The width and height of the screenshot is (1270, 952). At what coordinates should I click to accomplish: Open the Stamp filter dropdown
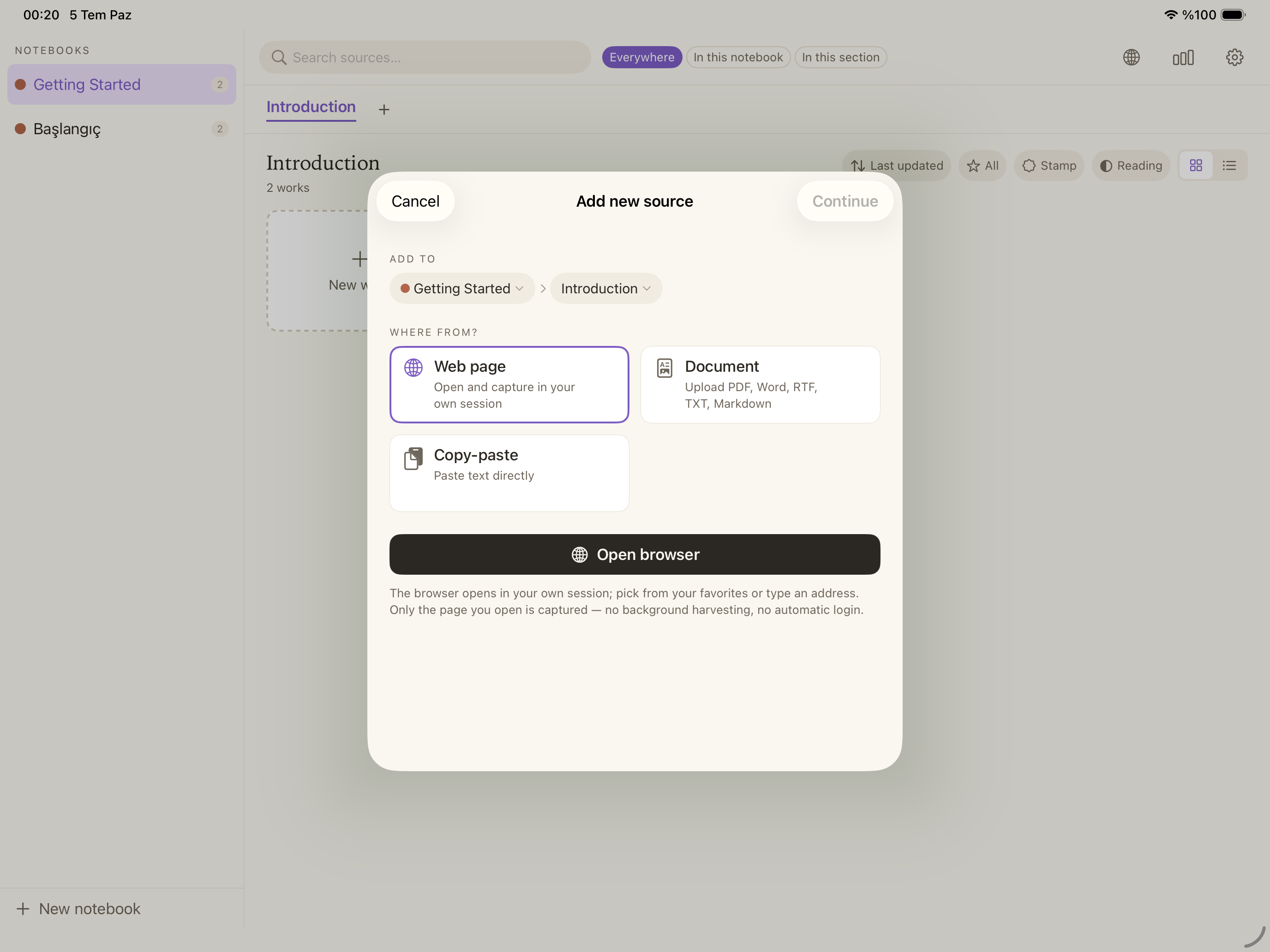click(1049, 165)
